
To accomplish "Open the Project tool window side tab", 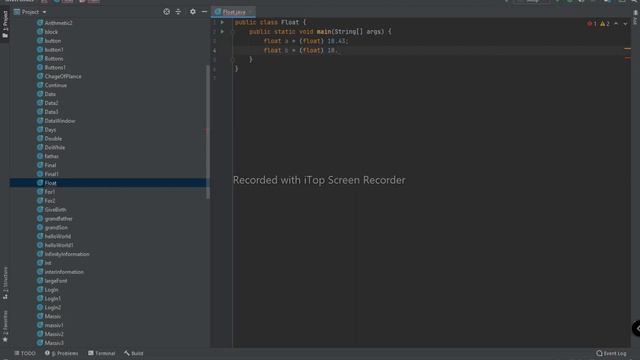I will coord(5,24).
